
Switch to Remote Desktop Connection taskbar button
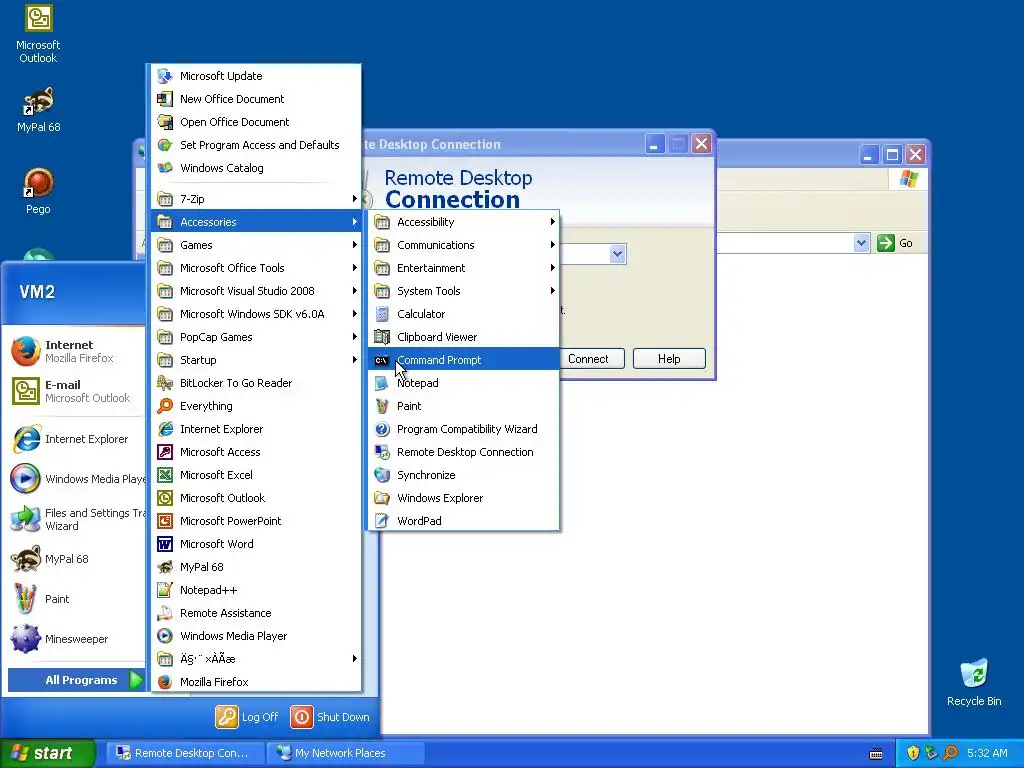[186, 753]
